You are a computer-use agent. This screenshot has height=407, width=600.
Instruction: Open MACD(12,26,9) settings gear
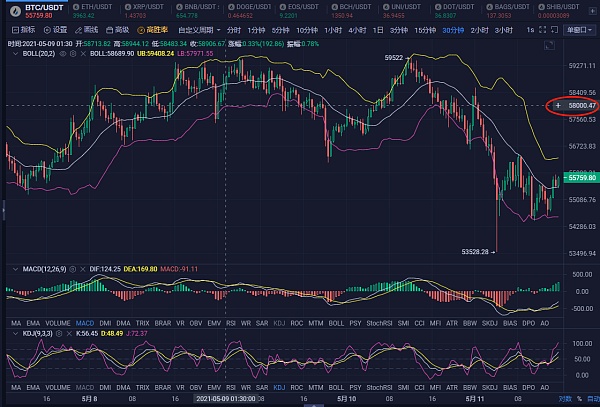73,269
